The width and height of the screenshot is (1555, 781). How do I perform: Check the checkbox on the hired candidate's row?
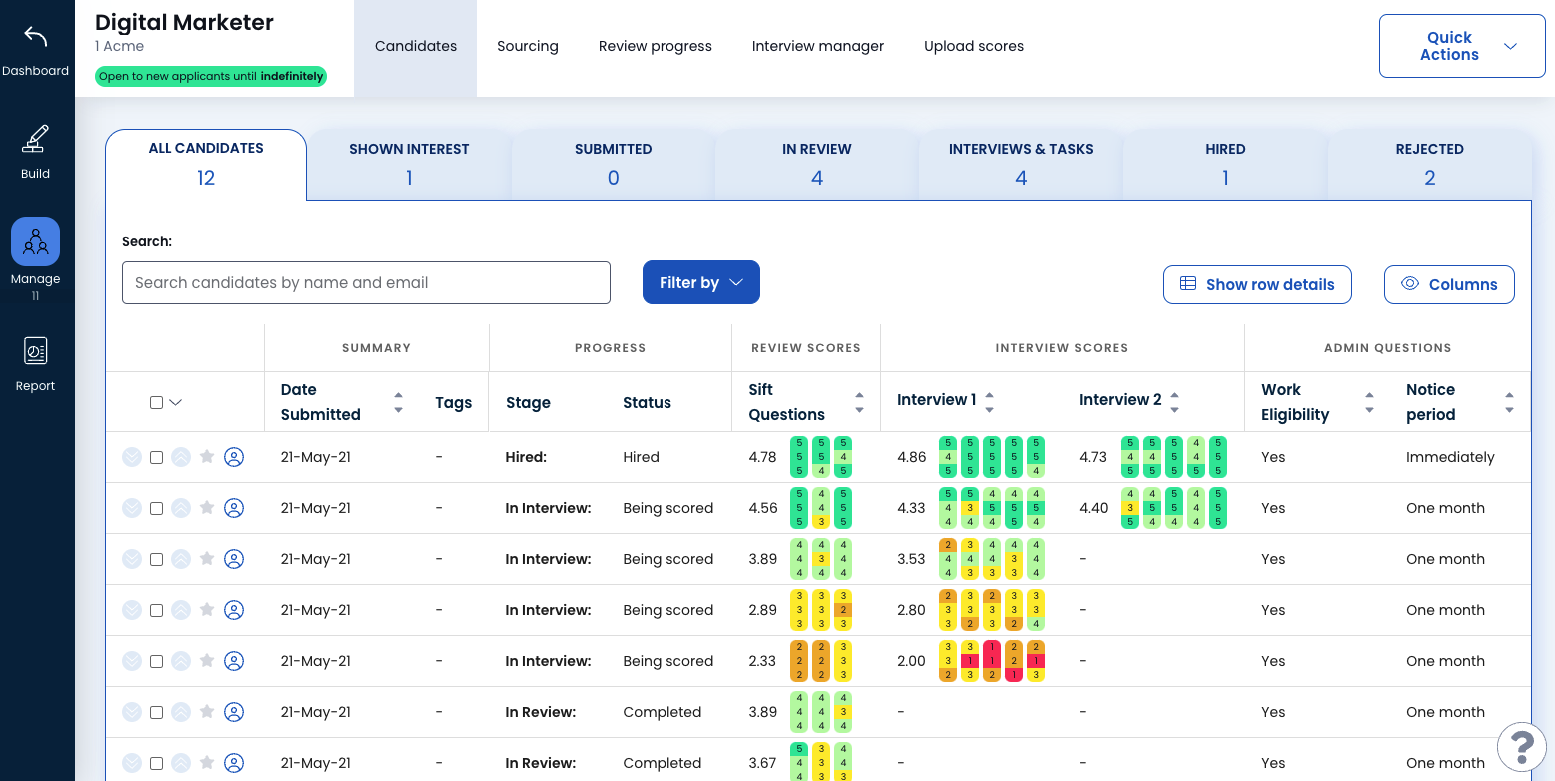coord(156,457)
